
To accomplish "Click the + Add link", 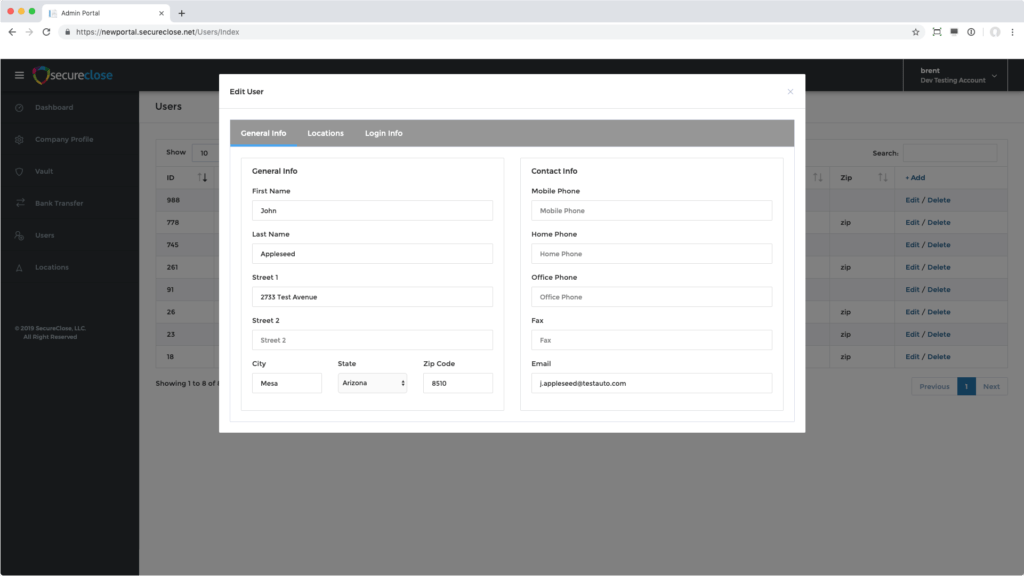I will pyautogui.click(x=915, y=177).
